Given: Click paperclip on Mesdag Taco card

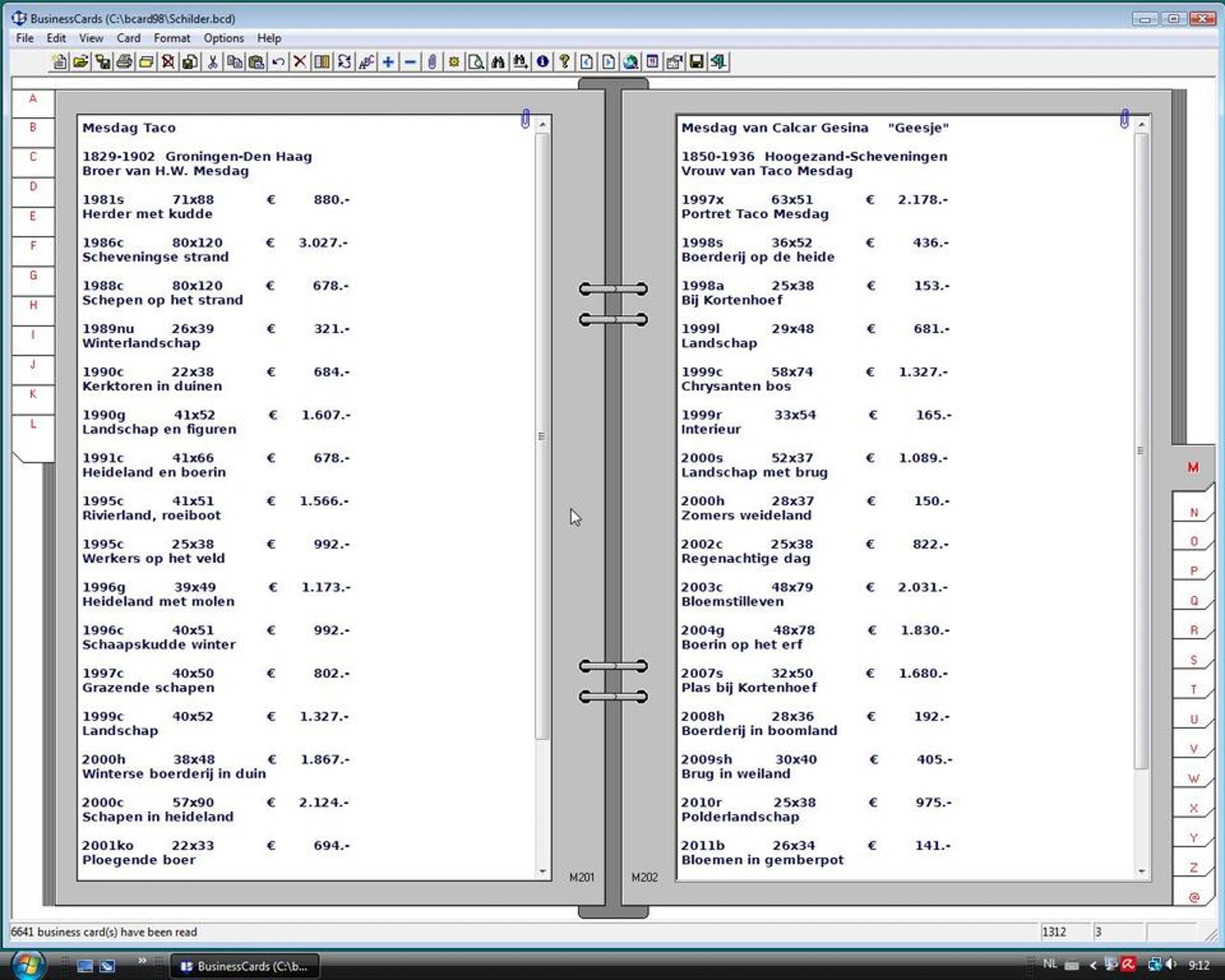Looking at the screenshot, I should 525,118.
